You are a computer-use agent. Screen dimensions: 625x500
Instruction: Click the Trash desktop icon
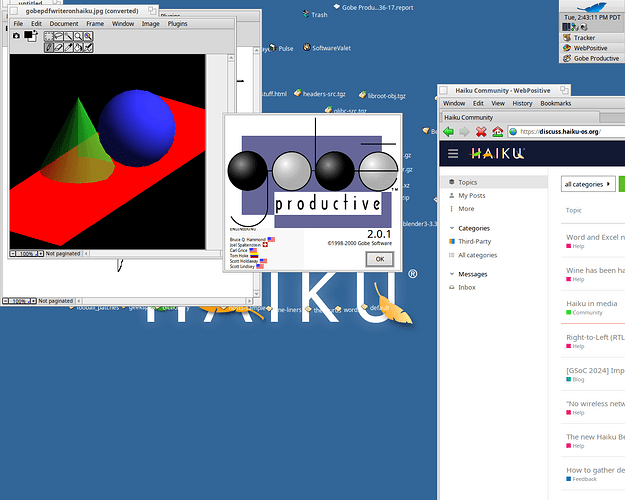pos(315,14)
